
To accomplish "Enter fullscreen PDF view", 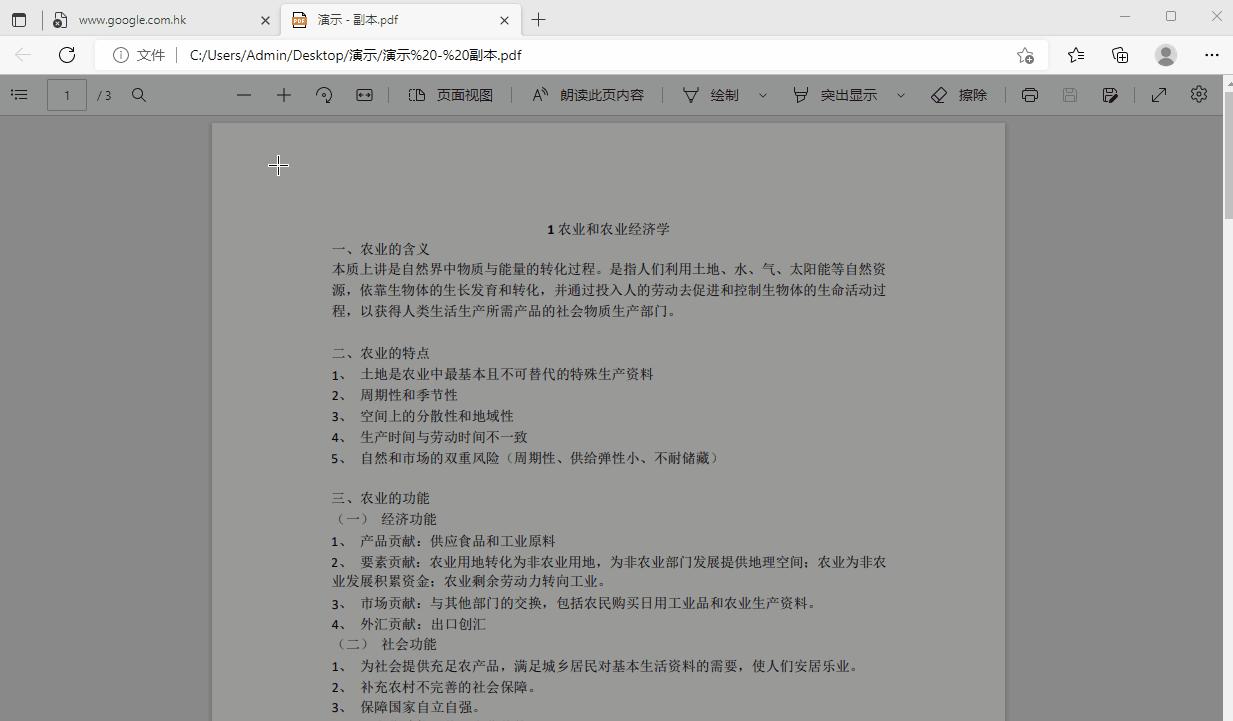I will (1158, 94).
